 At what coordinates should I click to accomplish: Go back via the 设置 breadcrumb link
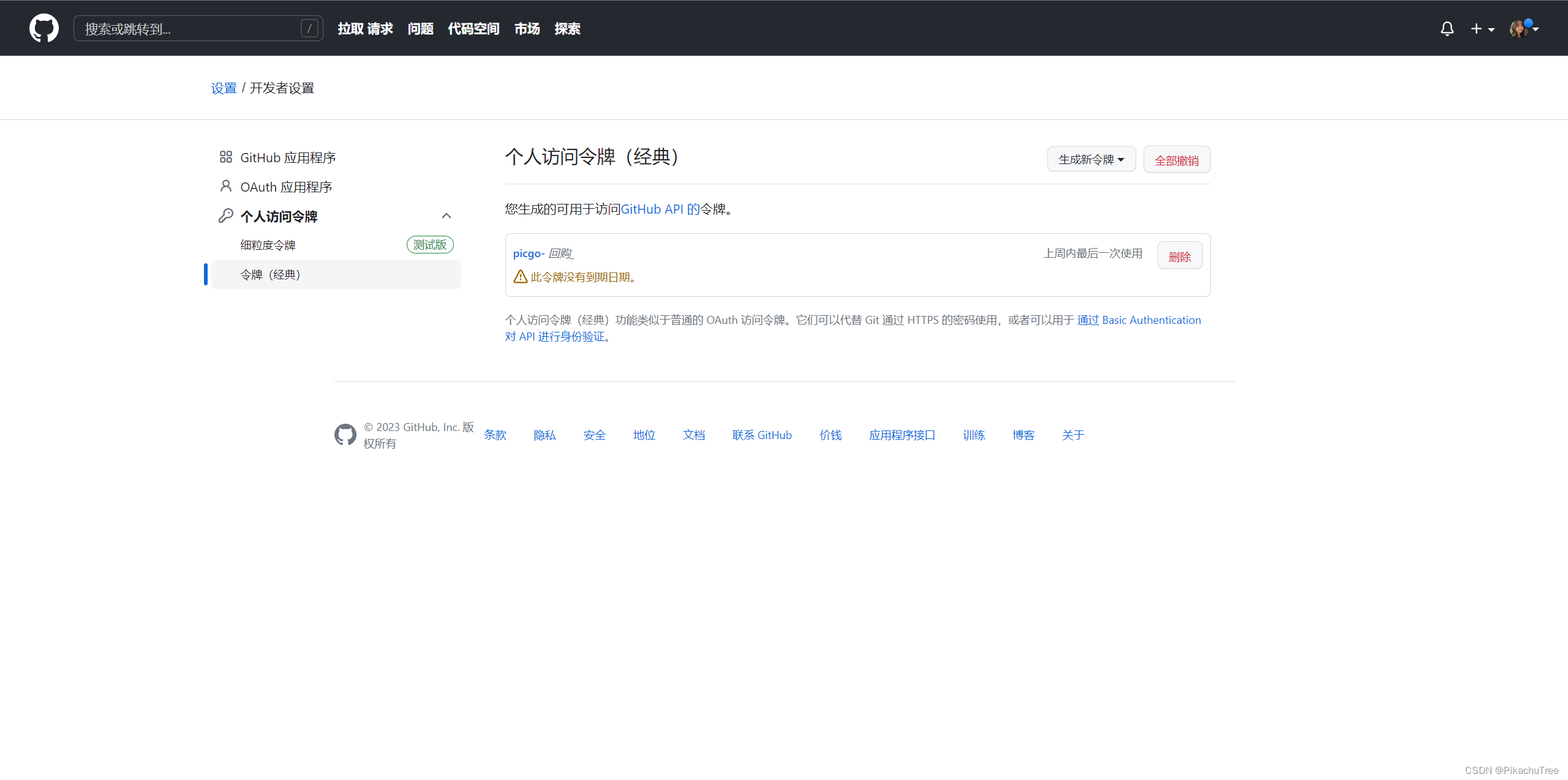click(x=223, y=88)
